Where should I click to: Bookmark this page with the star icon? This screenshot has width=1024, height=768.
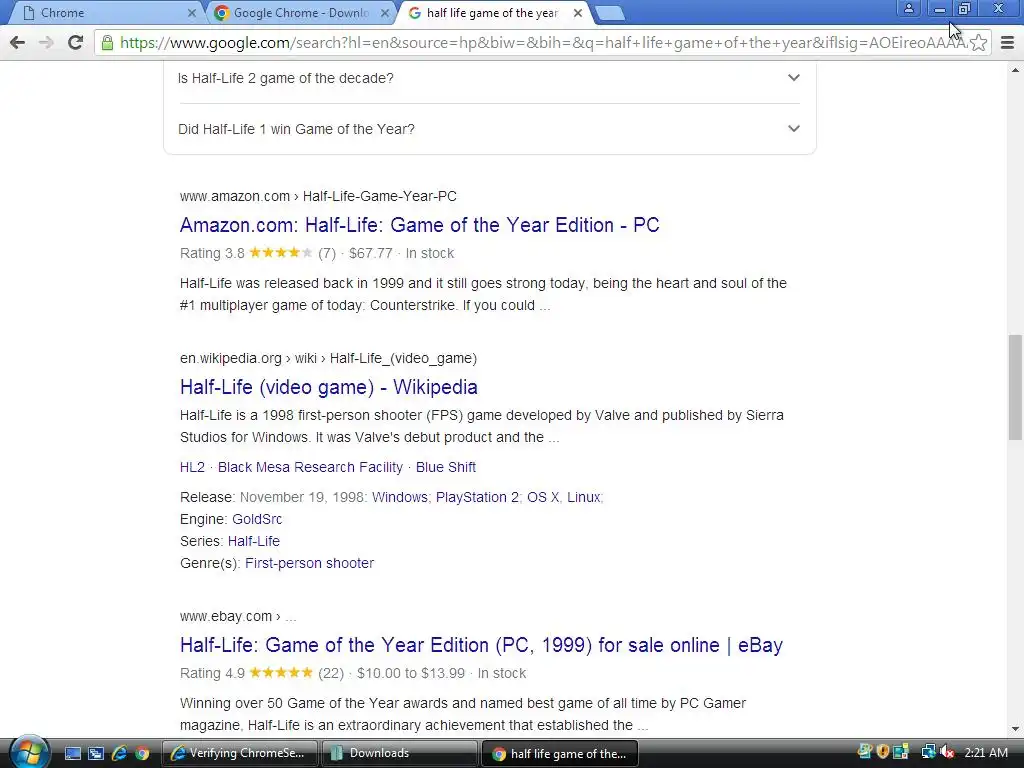click(978, 43)
